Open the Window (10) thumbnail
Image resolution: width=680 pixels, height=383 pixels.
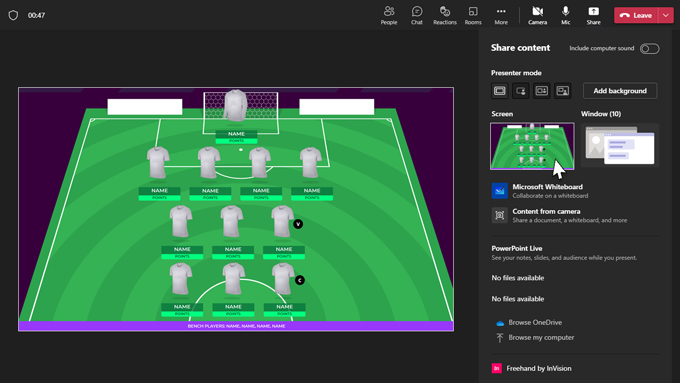(620, 146)
